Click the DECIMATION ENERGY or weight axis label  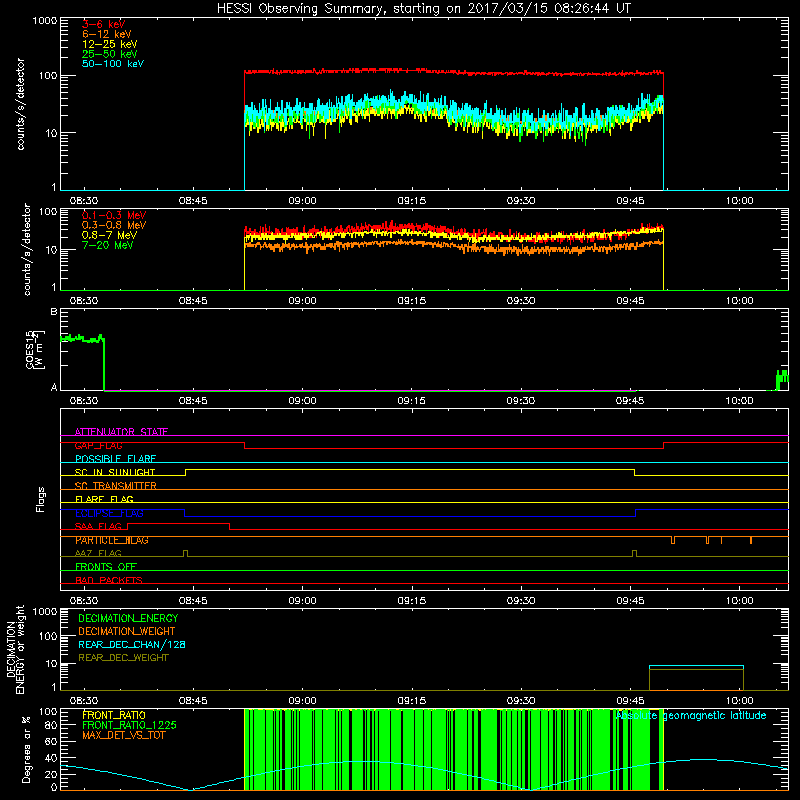[x=15, y=649]
